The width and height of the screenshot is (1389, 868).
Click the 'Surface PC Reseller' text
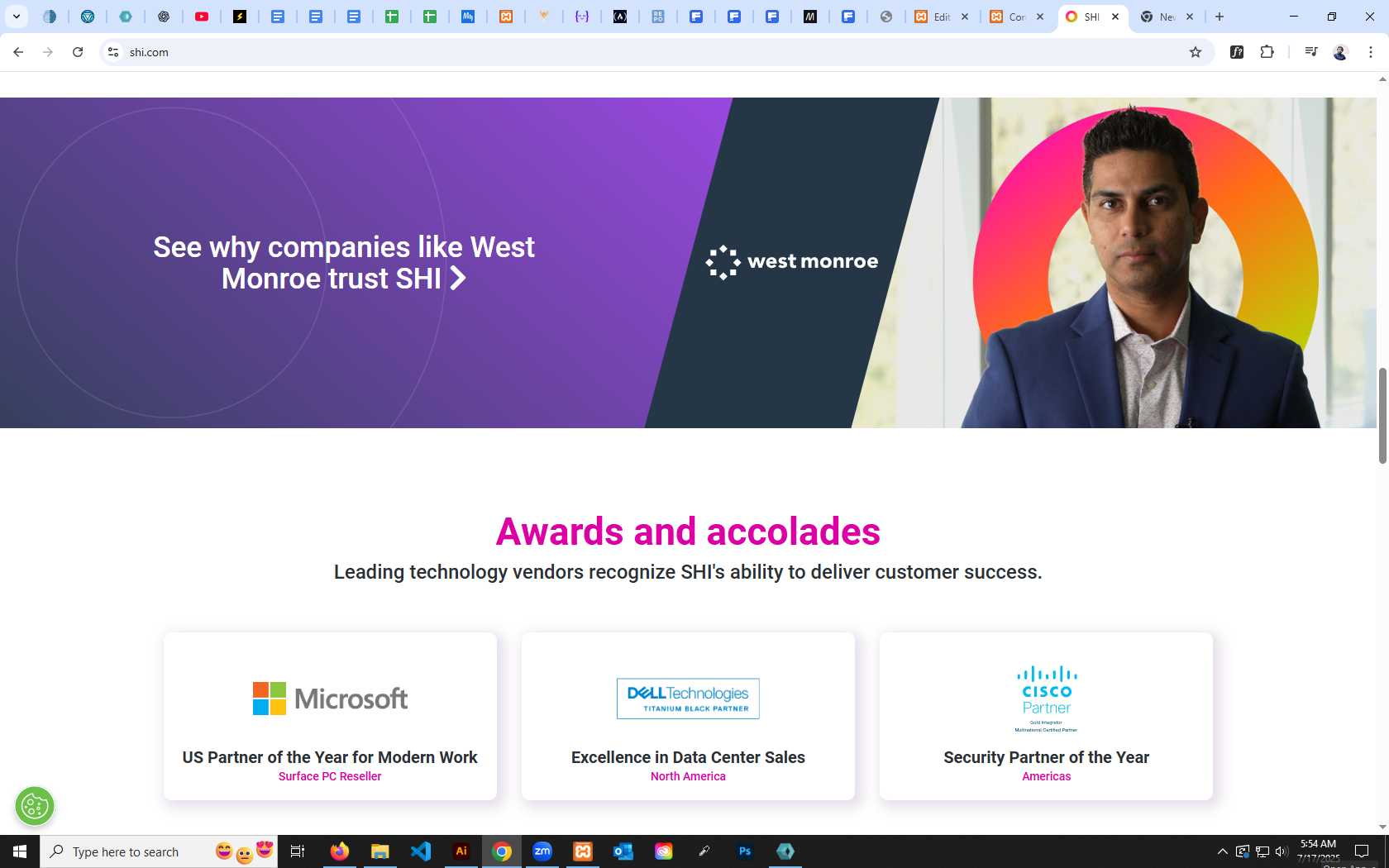(330, 776)
